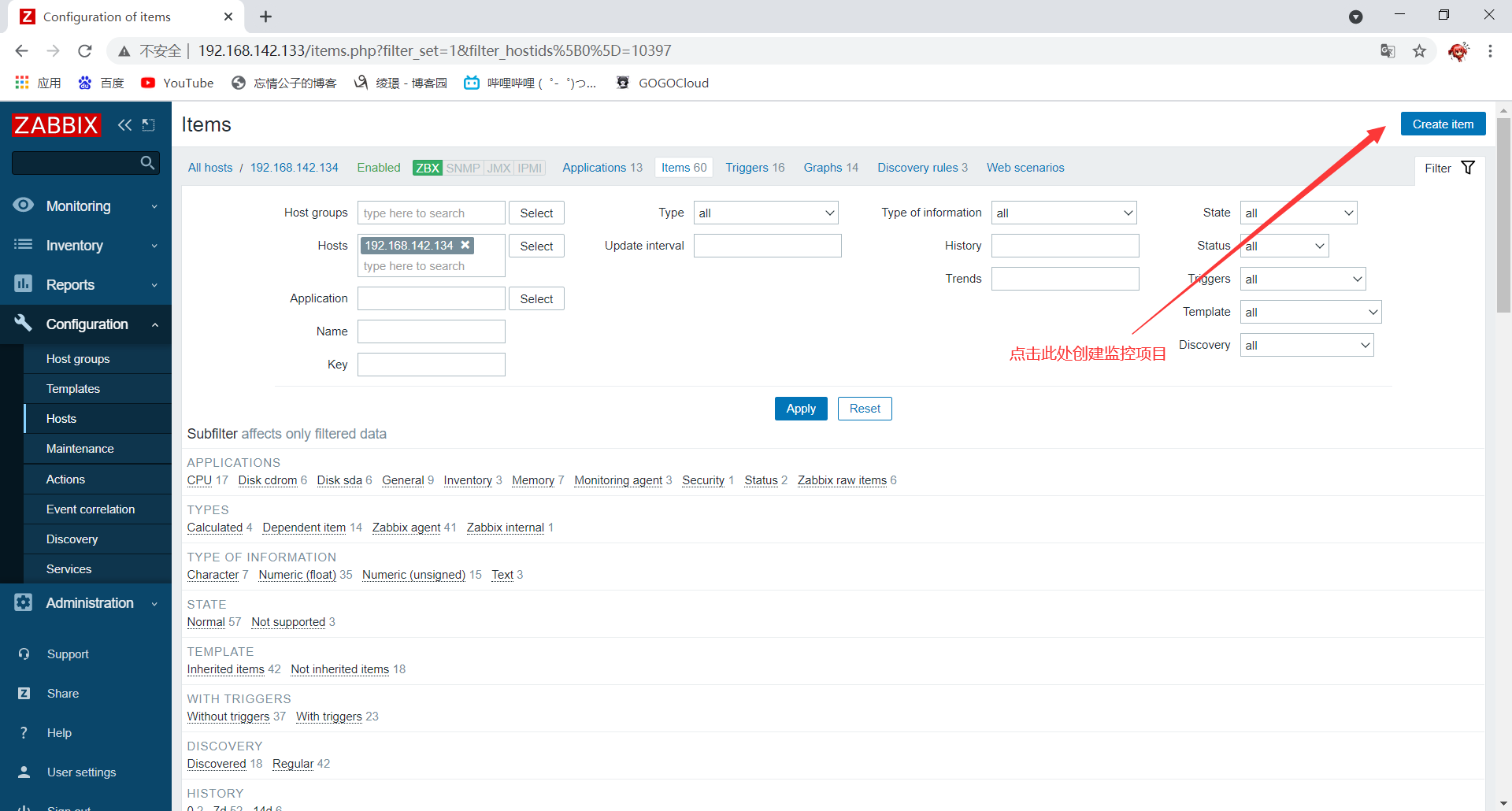
Task: Open the YouTube bookmark
Action: tap(177, 83)
